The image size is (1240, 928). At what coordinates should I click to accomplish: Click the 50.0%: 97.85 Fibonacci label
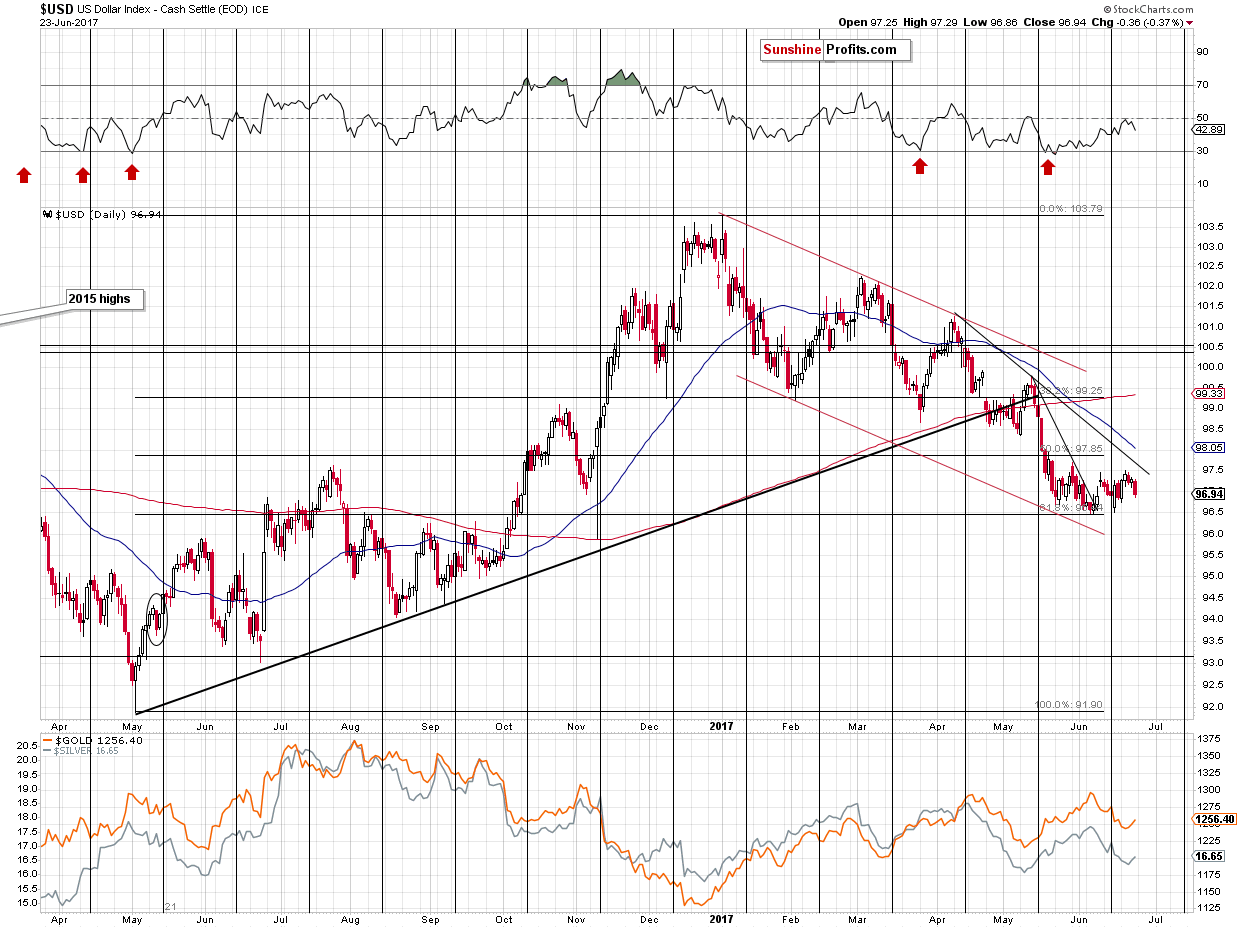1073,449
